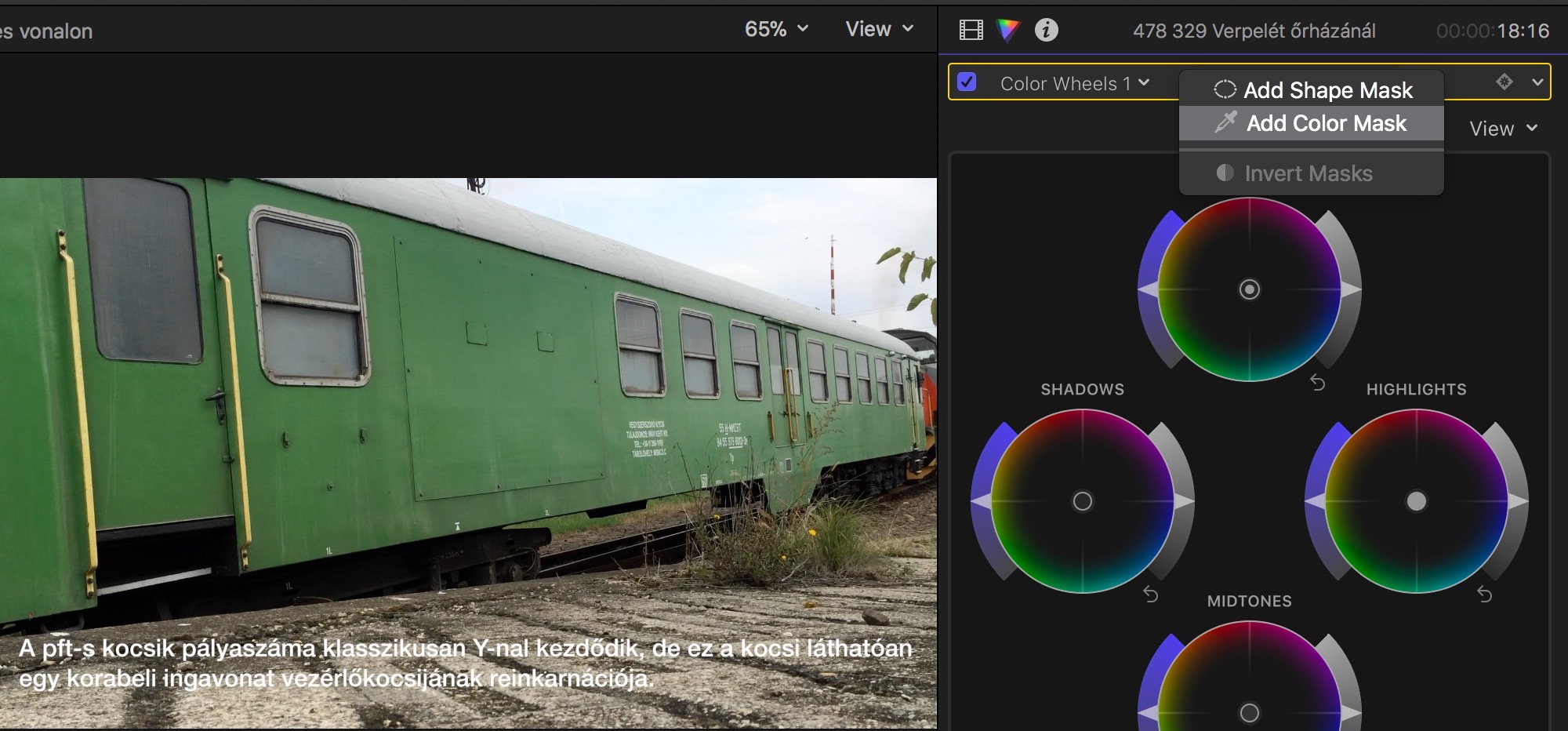Open the inspector View dropdown
Viewport: 1568px width, 731px height.
click(x=1504, y=129)
